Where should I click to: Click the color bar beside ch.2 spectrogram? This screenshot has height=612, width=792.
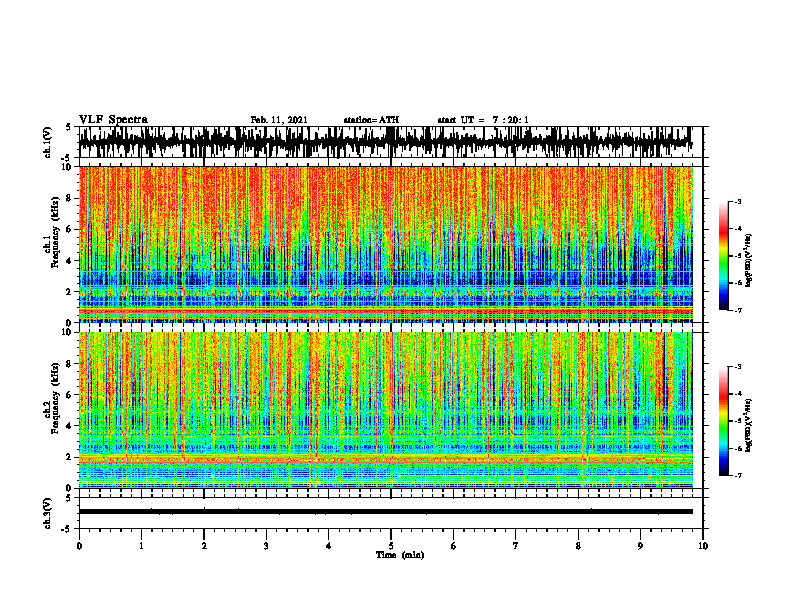(x=724, y=421)
